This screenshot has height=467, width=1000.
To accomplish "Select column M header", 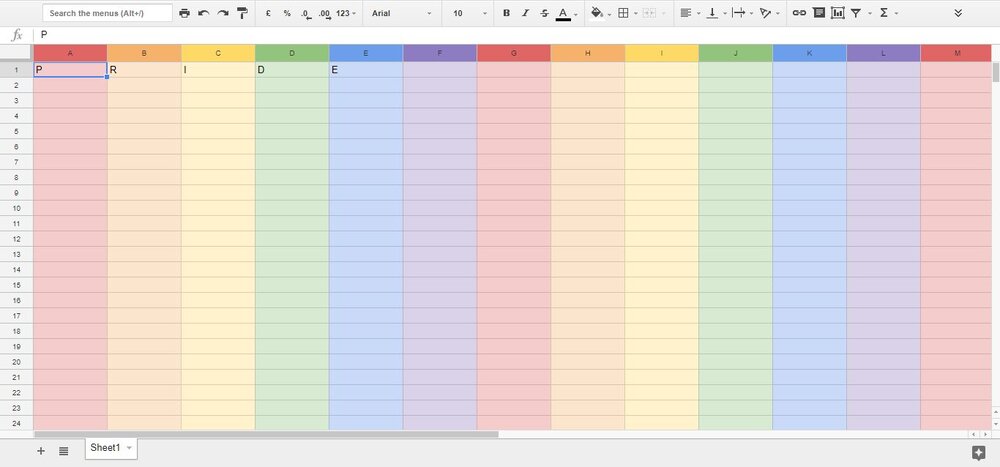I will pos(957,53).
